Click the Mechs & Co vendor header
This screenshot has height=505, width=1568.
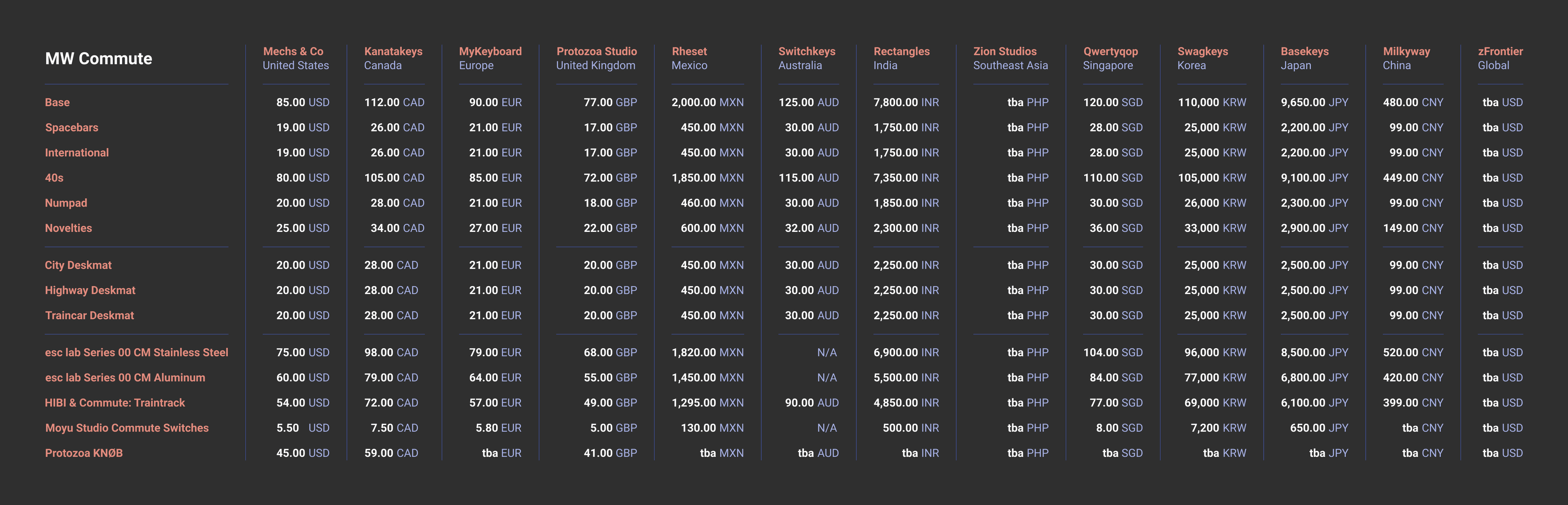click(293, 52)
